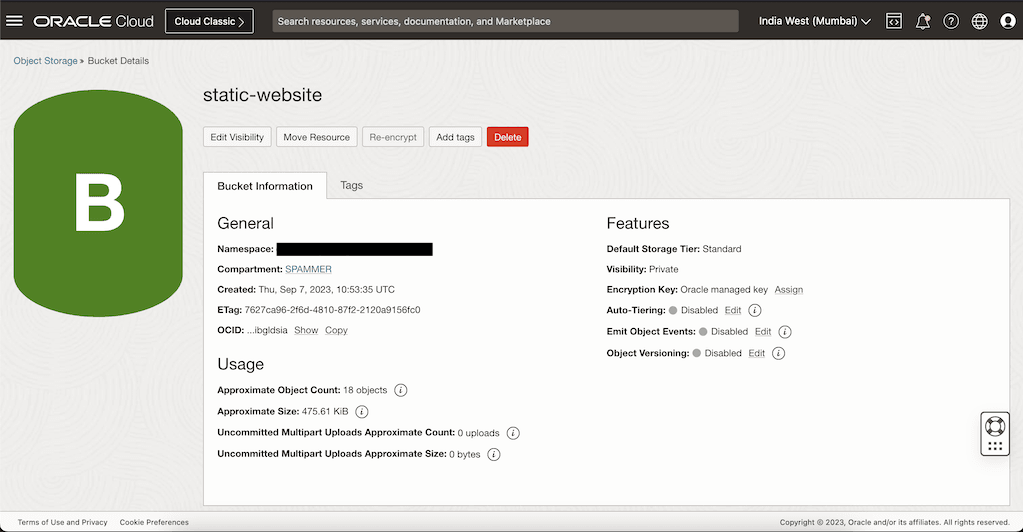Switch to Cloud Classic
Screen dimensions: 1023x532
point(209,21)
